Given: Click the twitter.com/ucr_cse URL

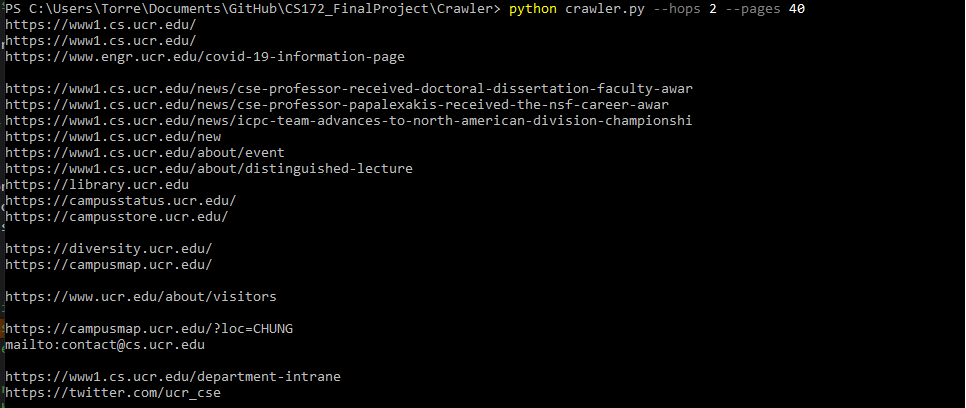Looking at the screenshot, I should point(113,393).
